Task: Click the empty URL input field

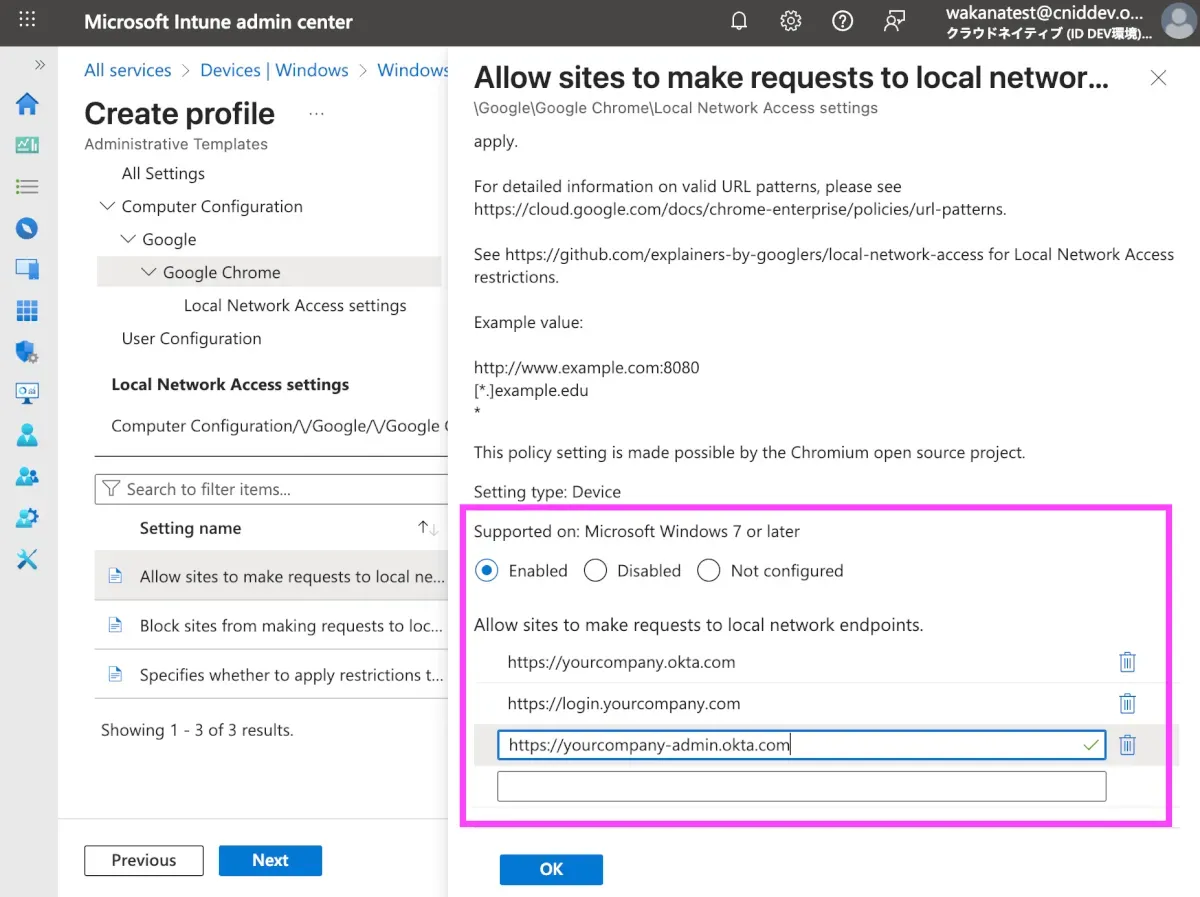Action: 801,786
